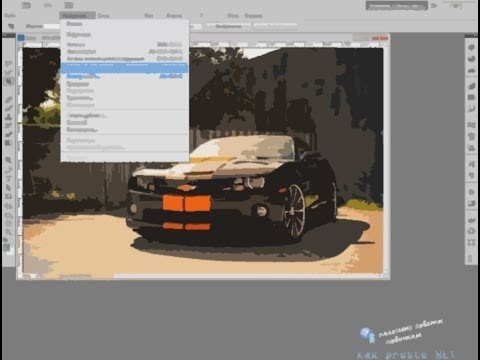Open the workspace switcher dropdown at top right

click(396, 6)
